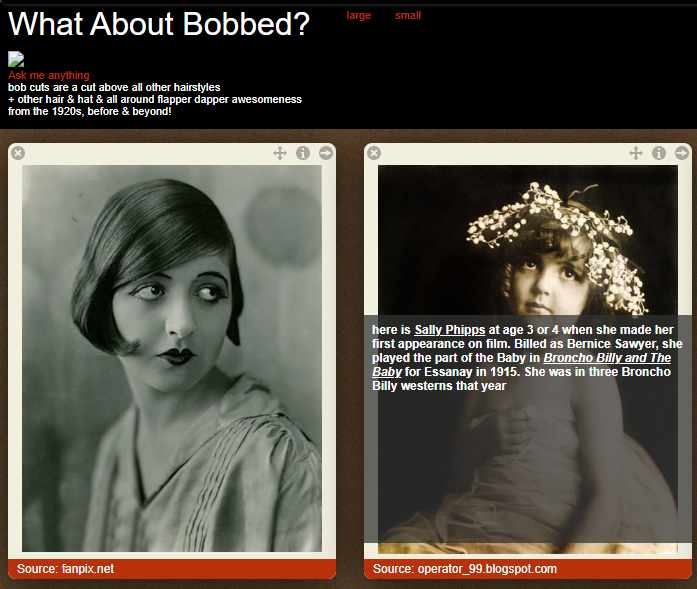Open the child with flower headdress photo
Screen dimensions: 697x589
pyautogui.click(x=528, y=240)
